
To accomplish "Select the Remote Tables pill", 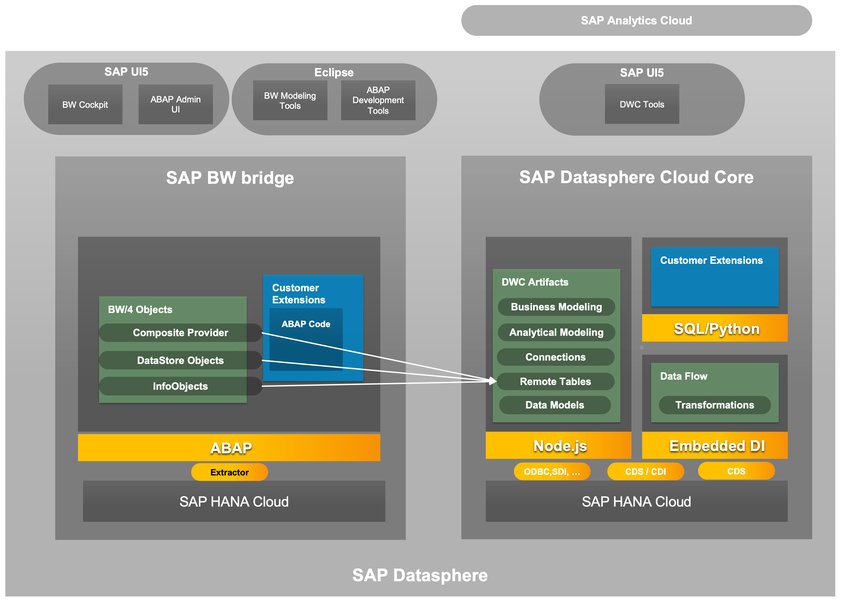I will 556,381.
